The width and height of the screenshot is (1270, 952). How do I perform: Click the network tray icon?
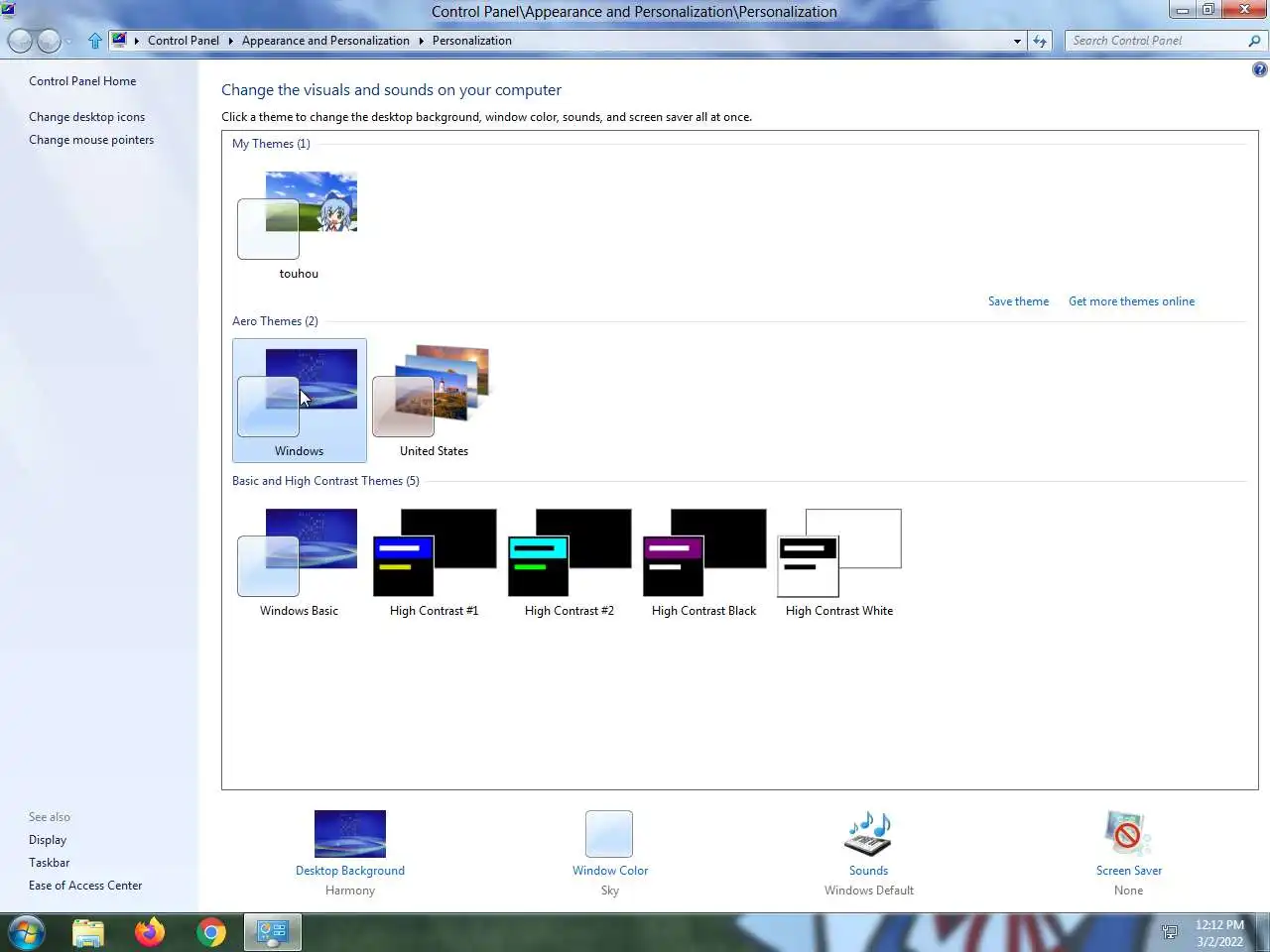[x=1170, y=932]
